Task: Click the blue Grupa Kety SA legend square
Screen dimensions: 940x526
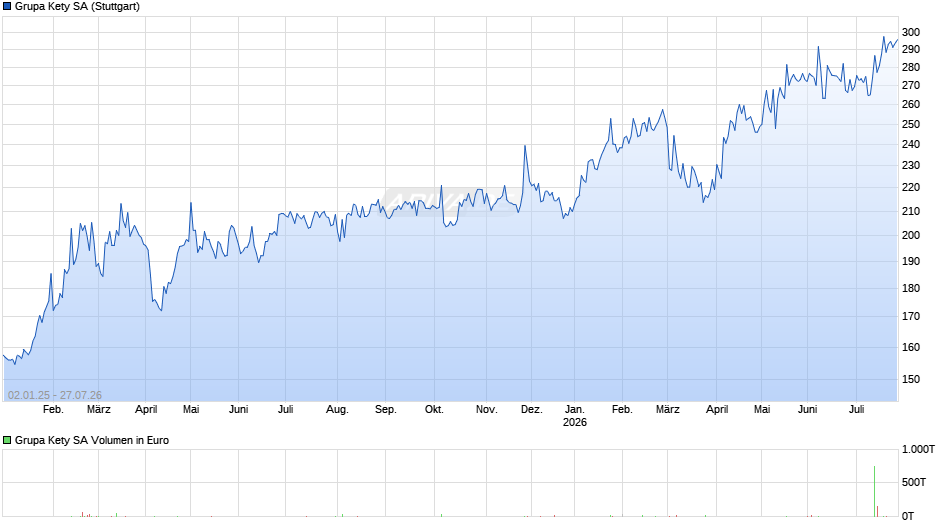Action: tap(7, 7)
